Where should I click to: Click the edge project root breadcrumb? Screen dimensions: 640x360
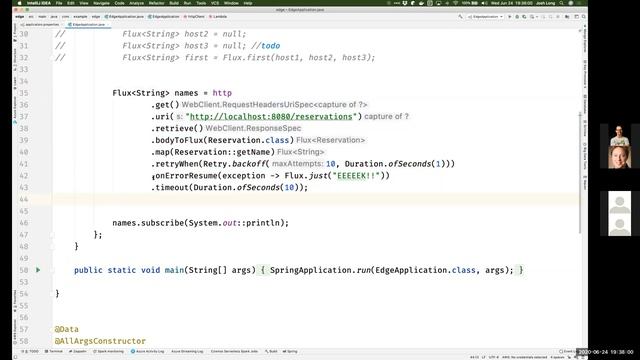tap(20, 17)
